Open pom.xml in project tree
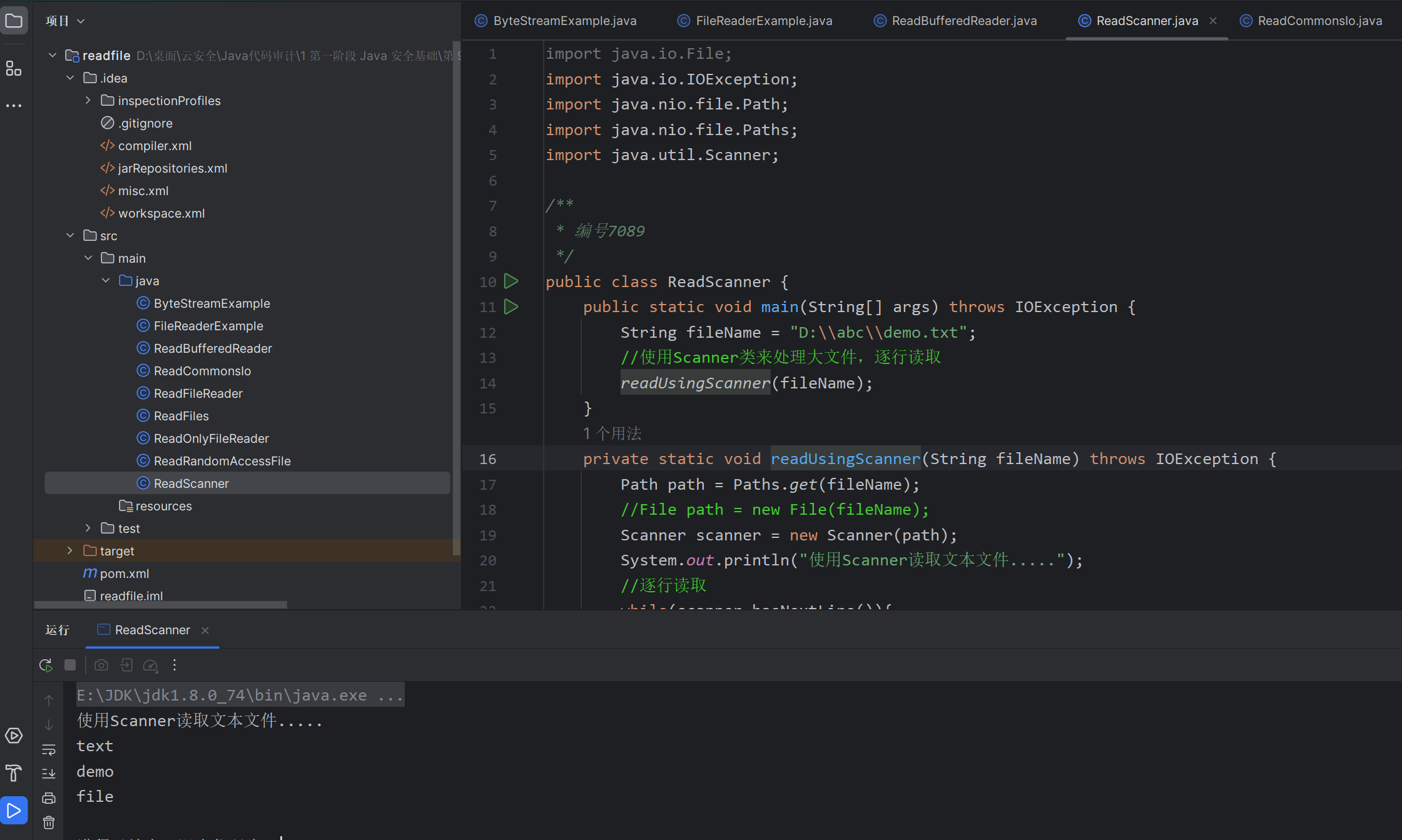The image size is (1402, 840). (x=124, y=574)
